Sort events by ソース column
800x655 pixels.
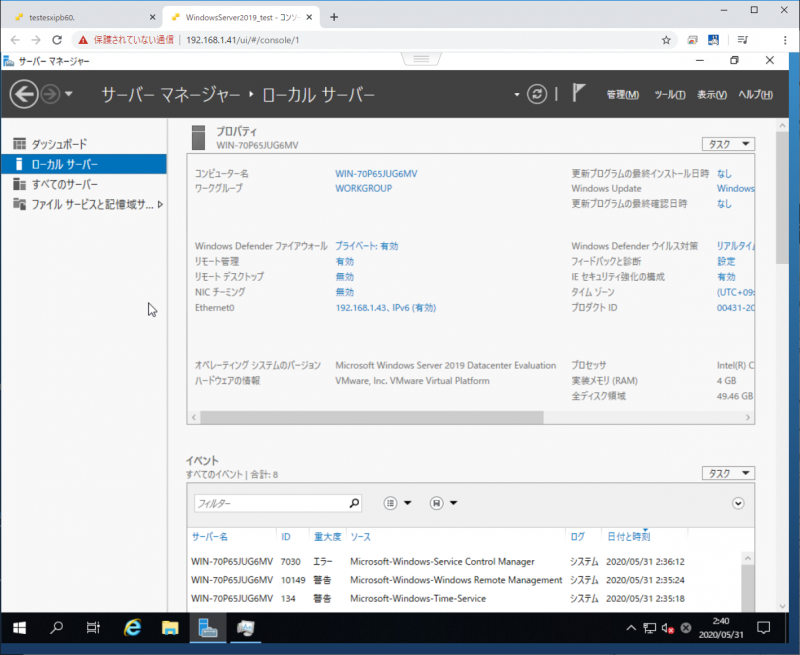(x=360, y=537)
